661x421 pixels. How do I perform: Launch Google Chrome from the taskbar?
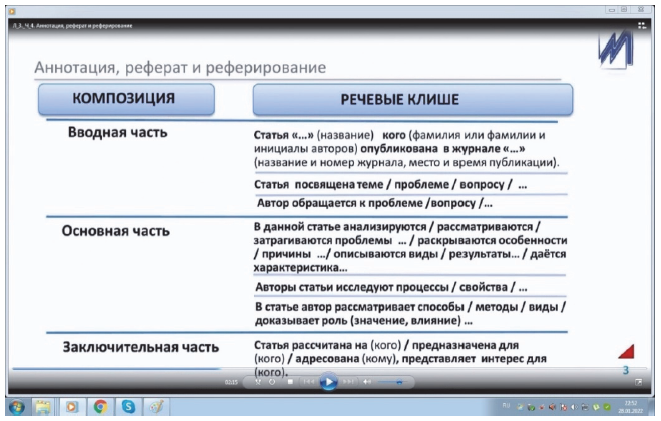pyautogui.click(x=100, y=407)
